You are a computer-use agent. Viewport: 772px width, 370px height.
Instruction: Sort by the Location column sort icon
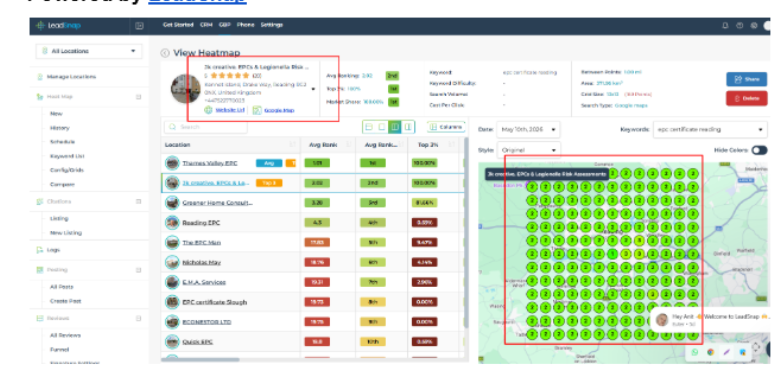tap(292, 145)
